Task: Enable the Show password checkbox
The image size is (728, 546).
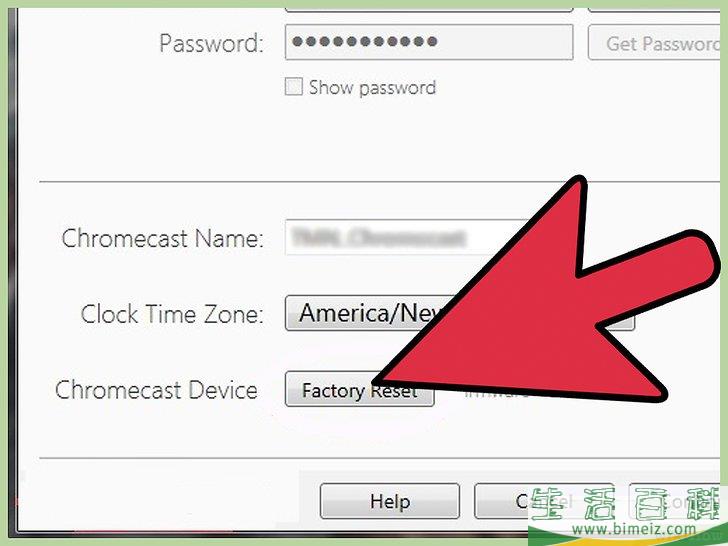Action: (293, 87)
